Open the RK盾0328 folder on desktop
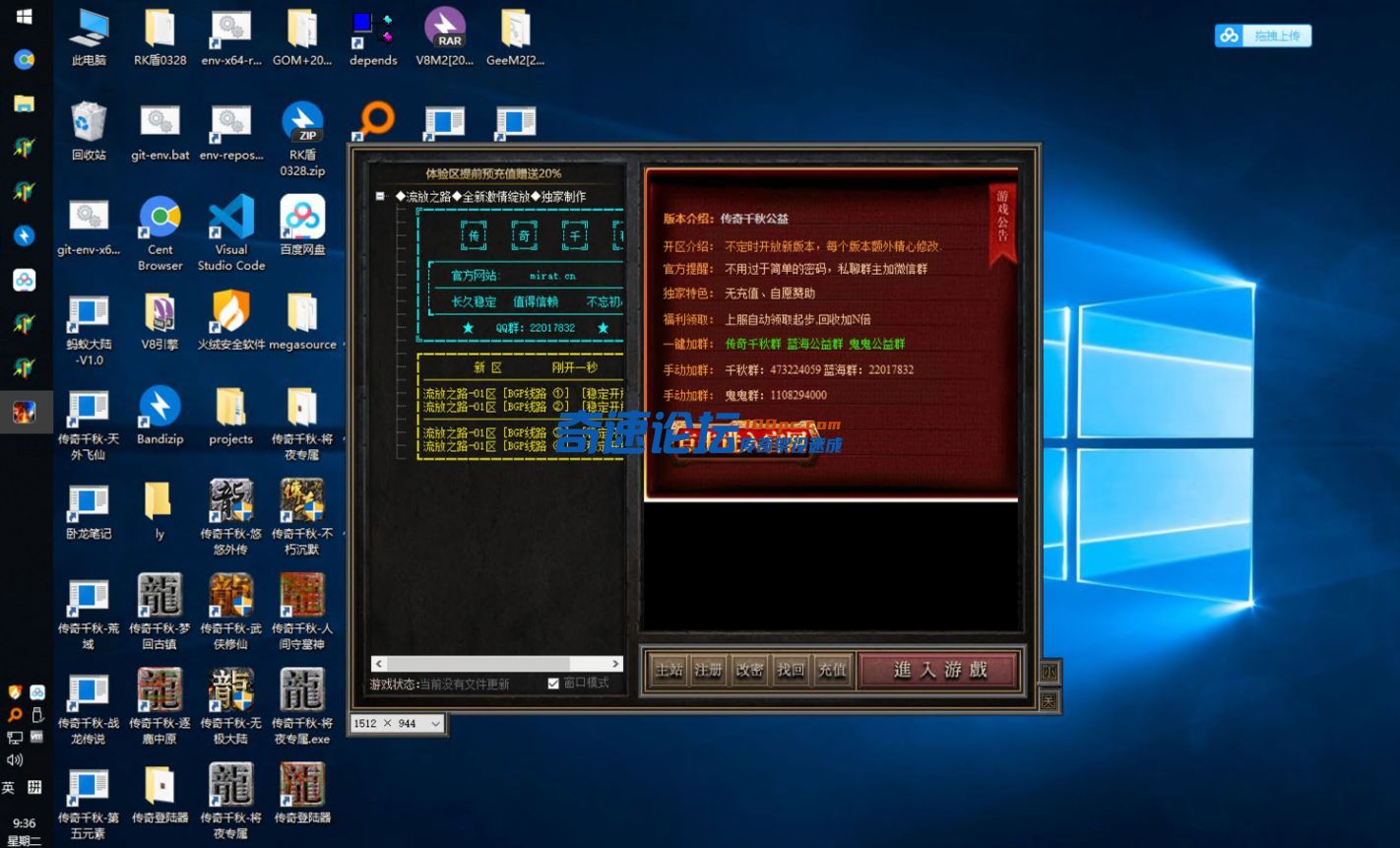The height and width of the screenshot is (848, 1400). [x=159, y=37]
